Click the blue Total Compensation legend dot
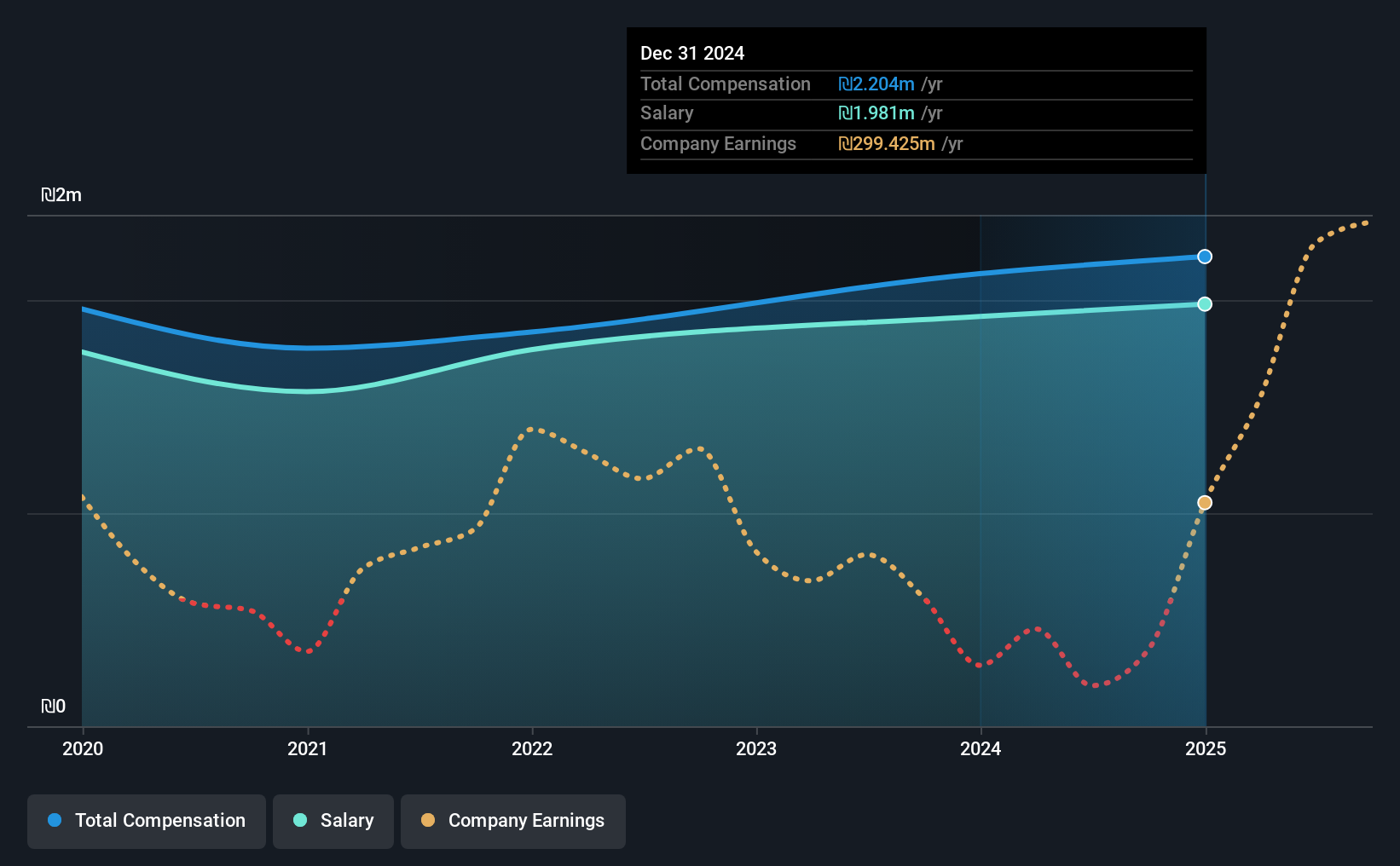Image resolution: width=1400 pixels, height=866 pixels. (x=55, y=820)
